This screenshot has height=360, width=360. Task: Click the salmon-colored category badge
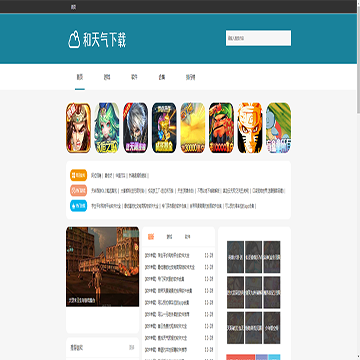tap(78, 191)
